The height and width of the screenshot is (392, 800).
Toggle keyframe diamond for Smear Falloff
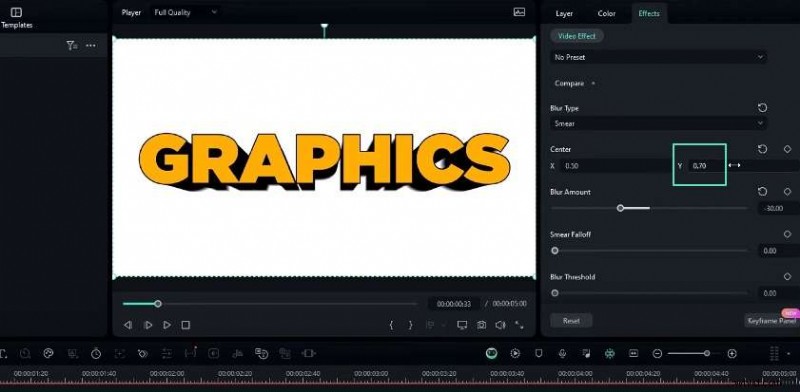(787, 234)
